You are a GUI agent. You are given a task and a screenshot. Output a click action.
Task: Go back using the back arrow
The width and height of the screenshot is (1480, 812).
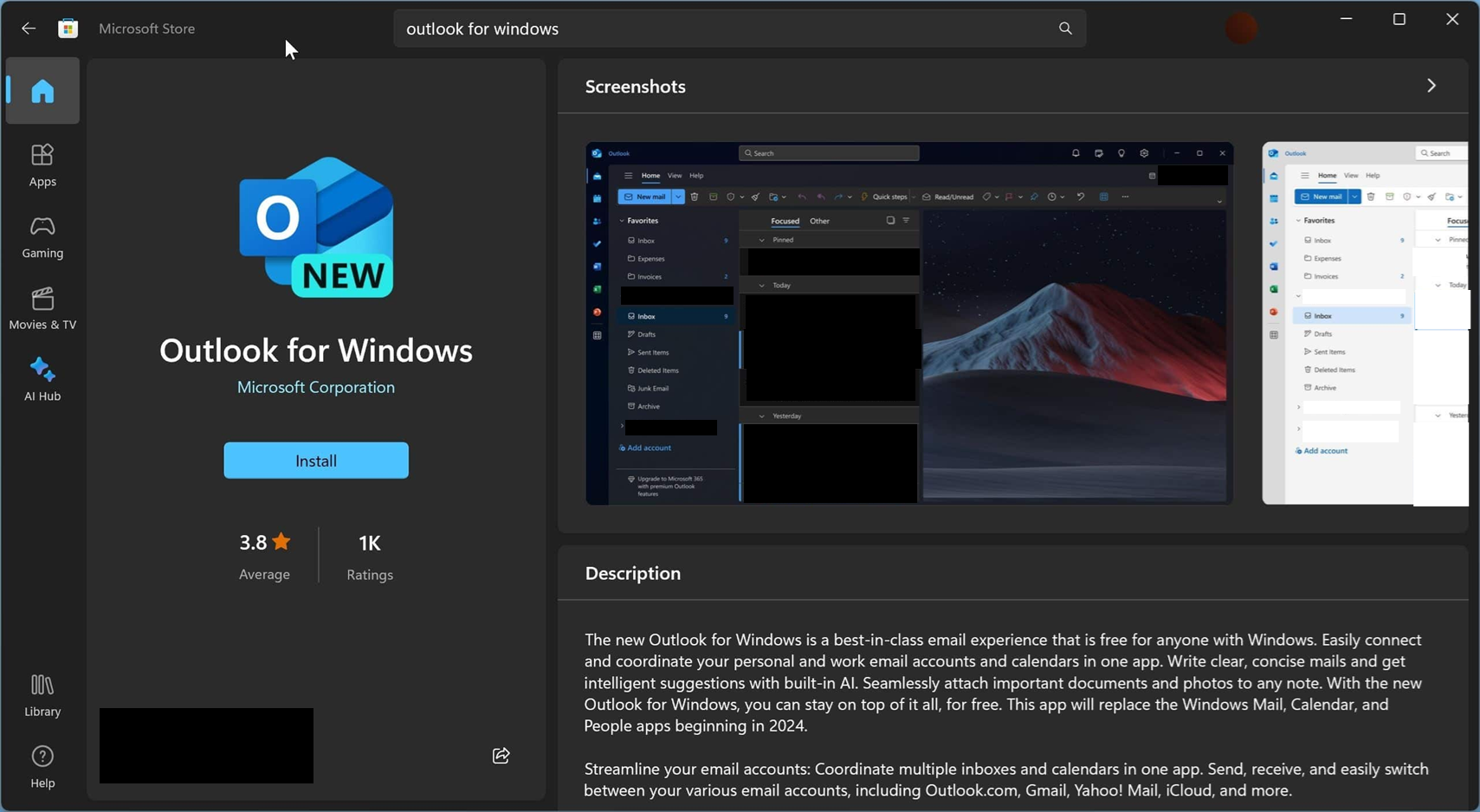[29, 29]
